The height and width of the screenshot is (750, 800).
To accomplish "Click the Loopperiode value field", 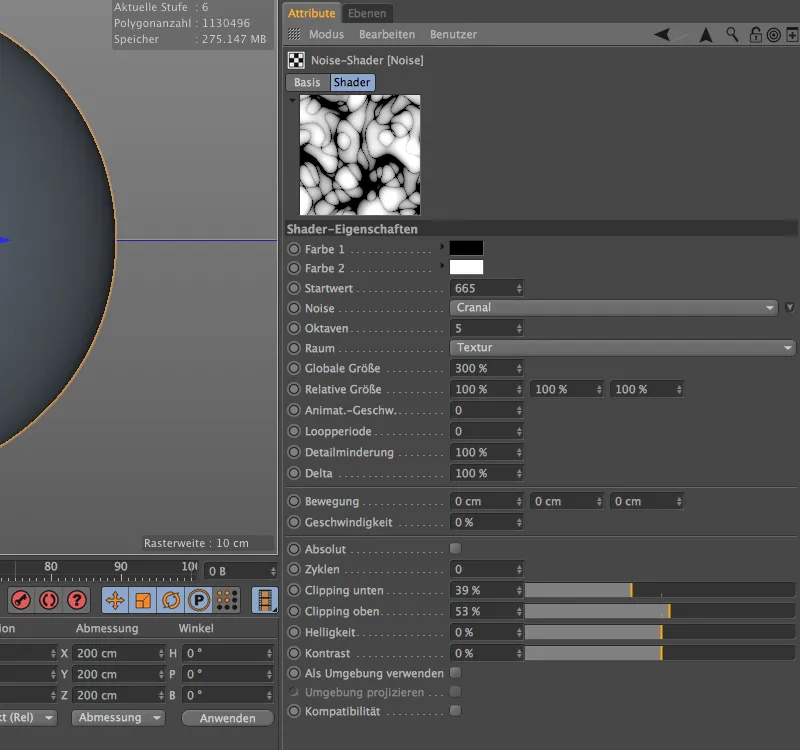I will tap(486, 431).
